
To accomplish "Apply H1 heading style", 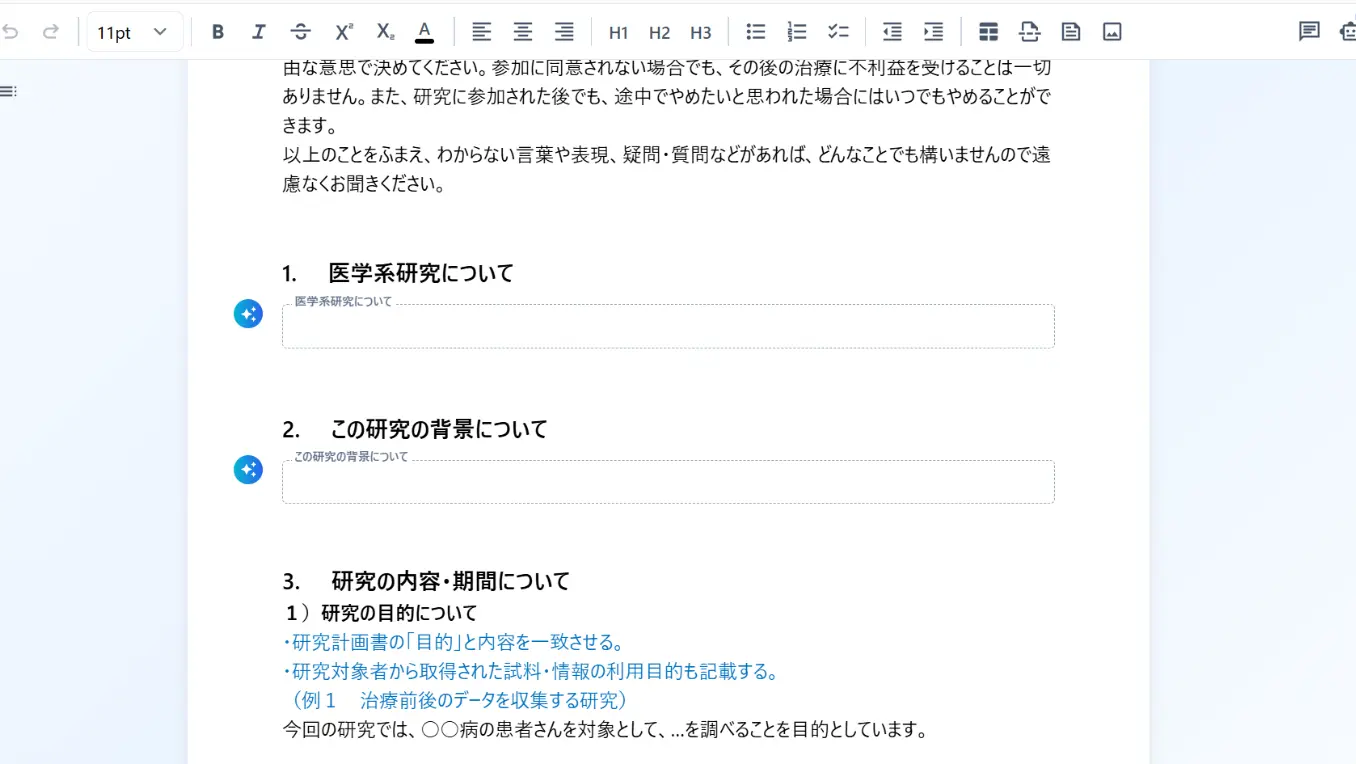I will 618,32.
